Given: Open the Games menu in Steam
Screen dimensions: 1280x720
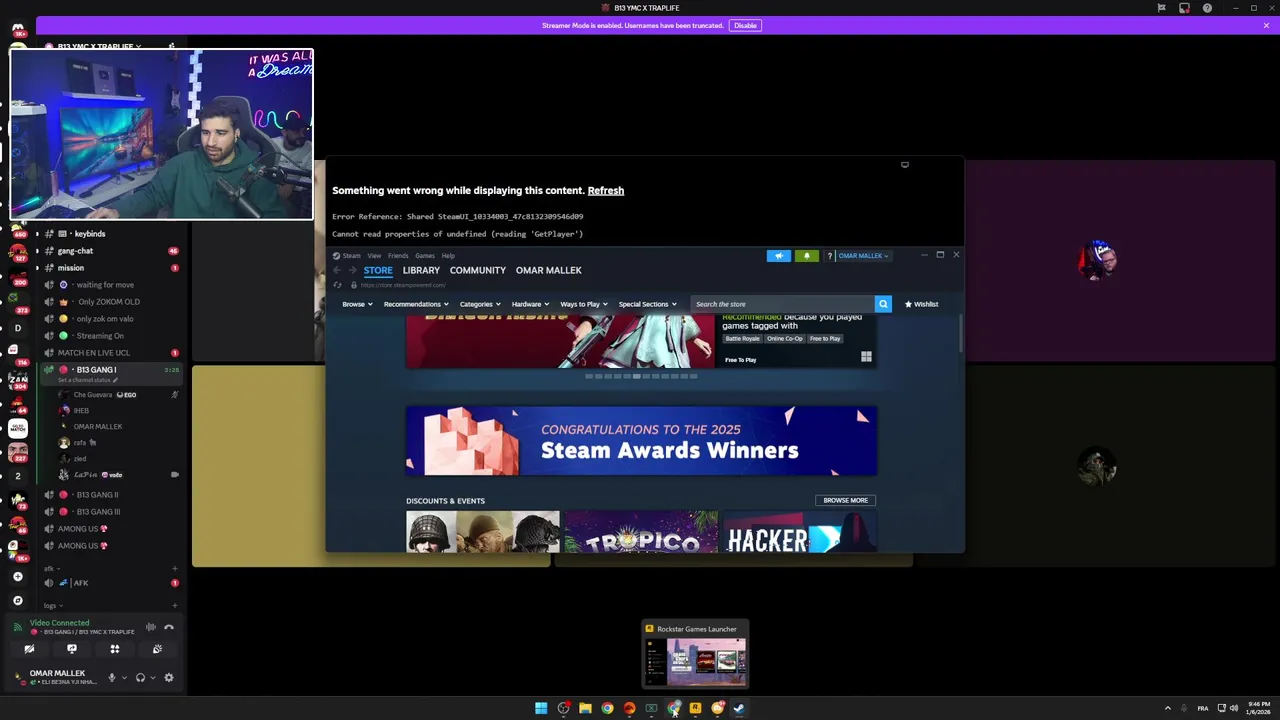Looking at the screenshot, I should pos(425,256).
